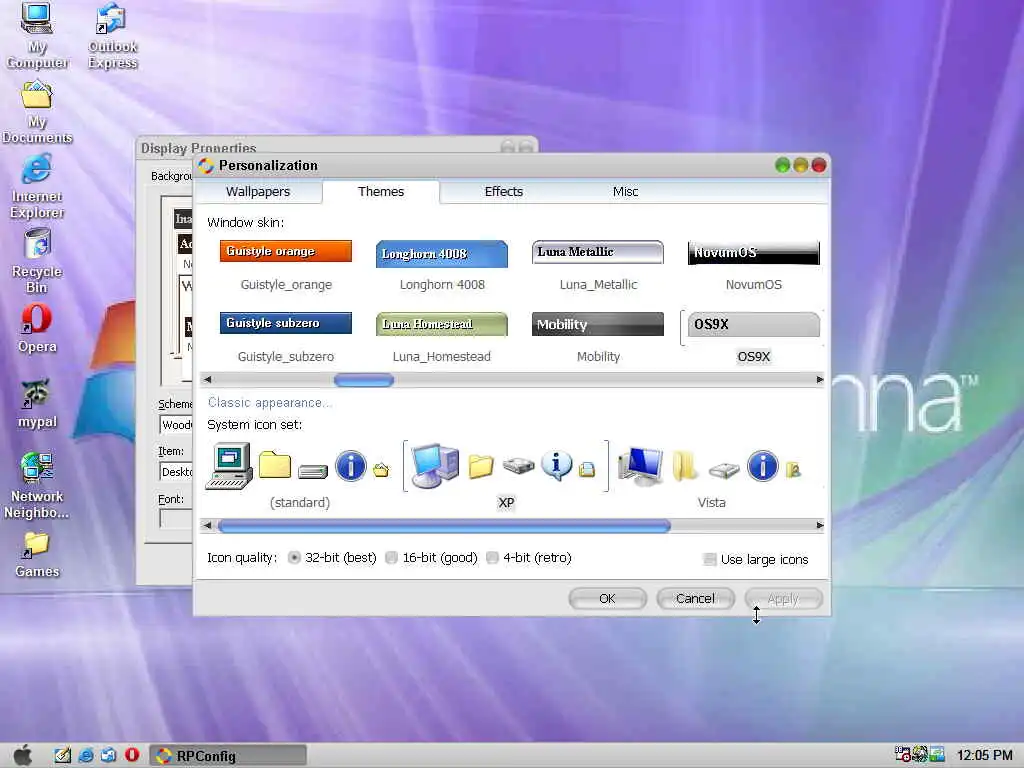Open My Documents desktop folder
This screenshot has height=768, width=1024.
pyautogui.click(x=37, y=111)
